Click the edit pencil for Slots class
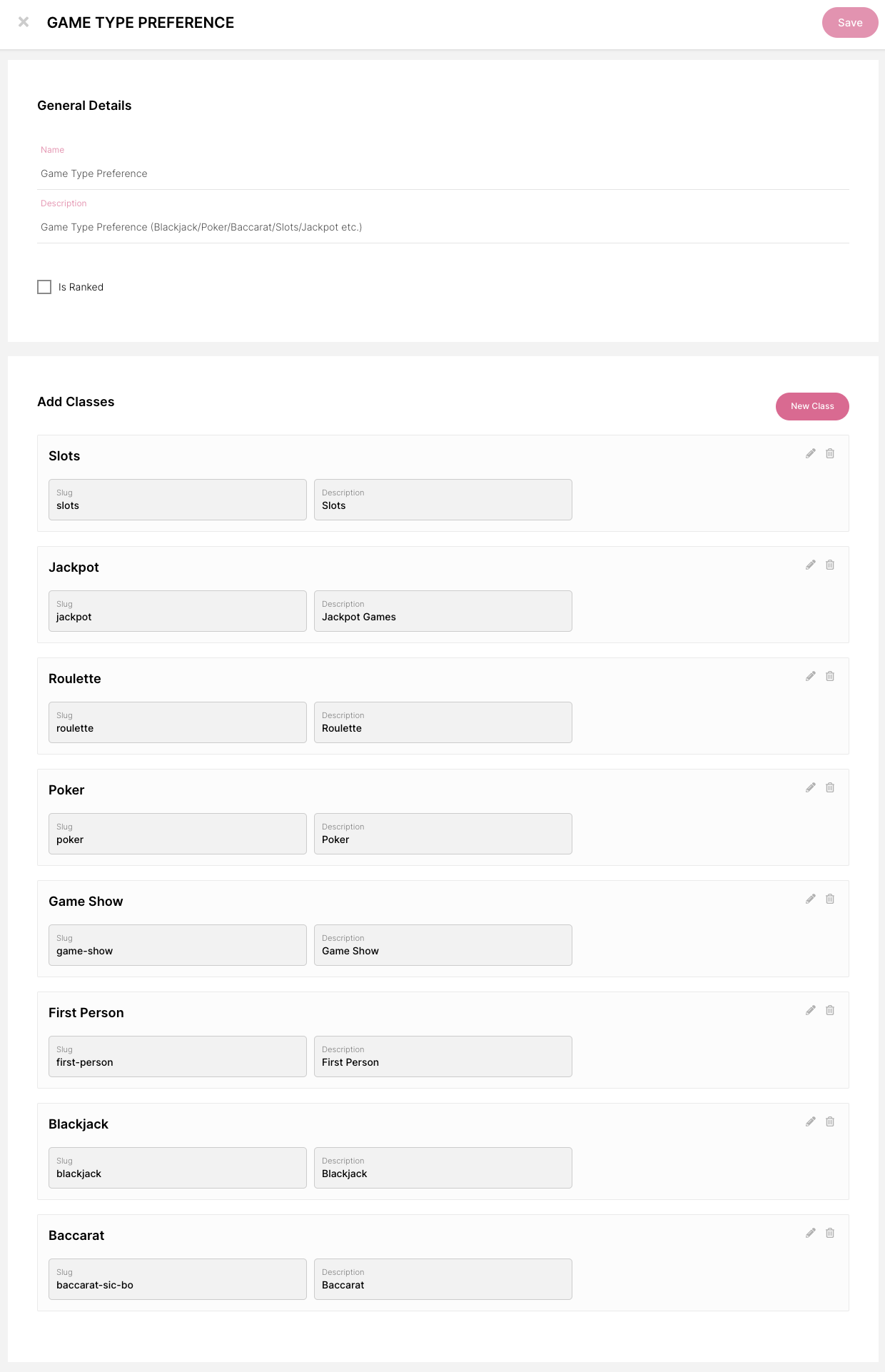The width and height of the screenshot is (885, 1372). [811, 453]
